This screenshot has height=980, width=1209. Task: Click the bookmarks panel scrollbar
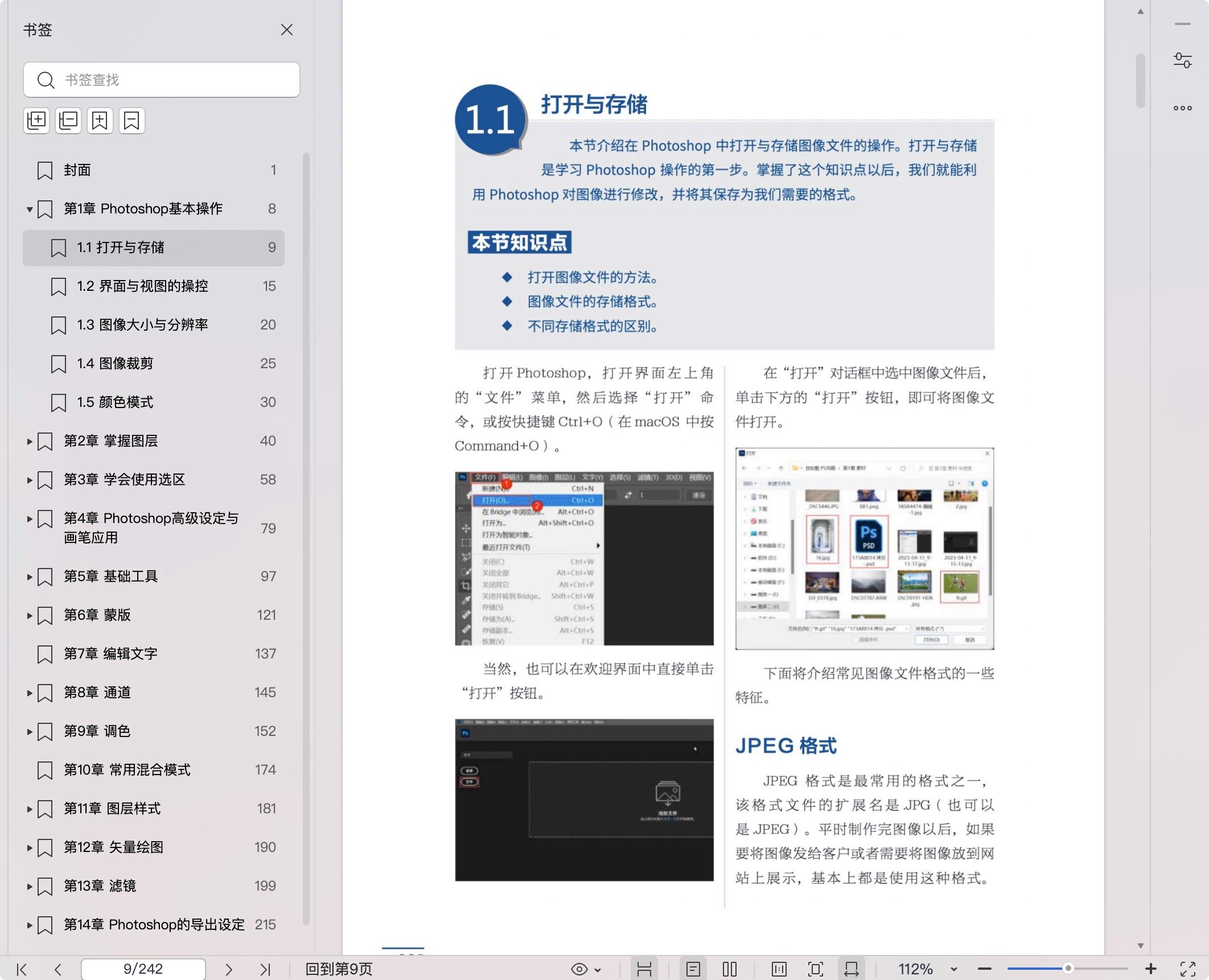click(x=306, y=538)
